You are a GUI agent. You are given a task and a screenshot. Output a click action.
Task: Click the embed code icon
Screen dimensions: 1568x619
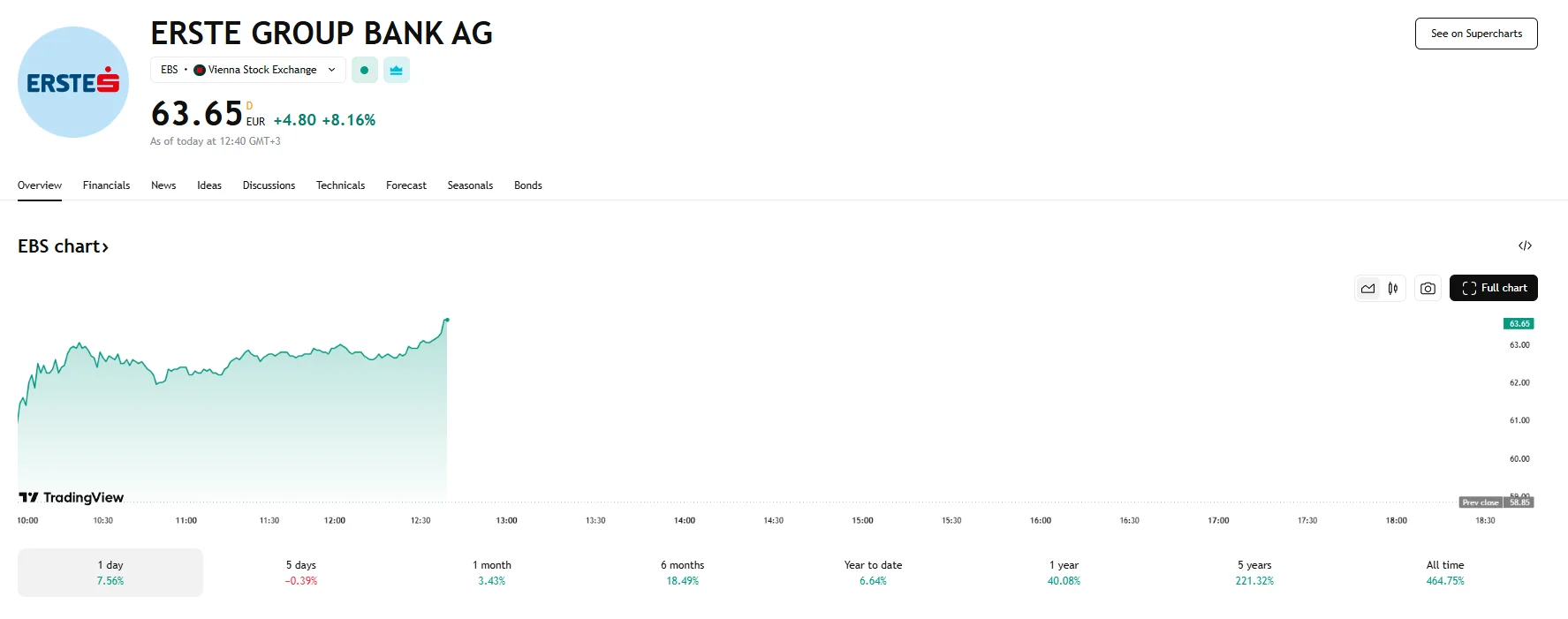pyautogui.click(x=1525, y=245)
